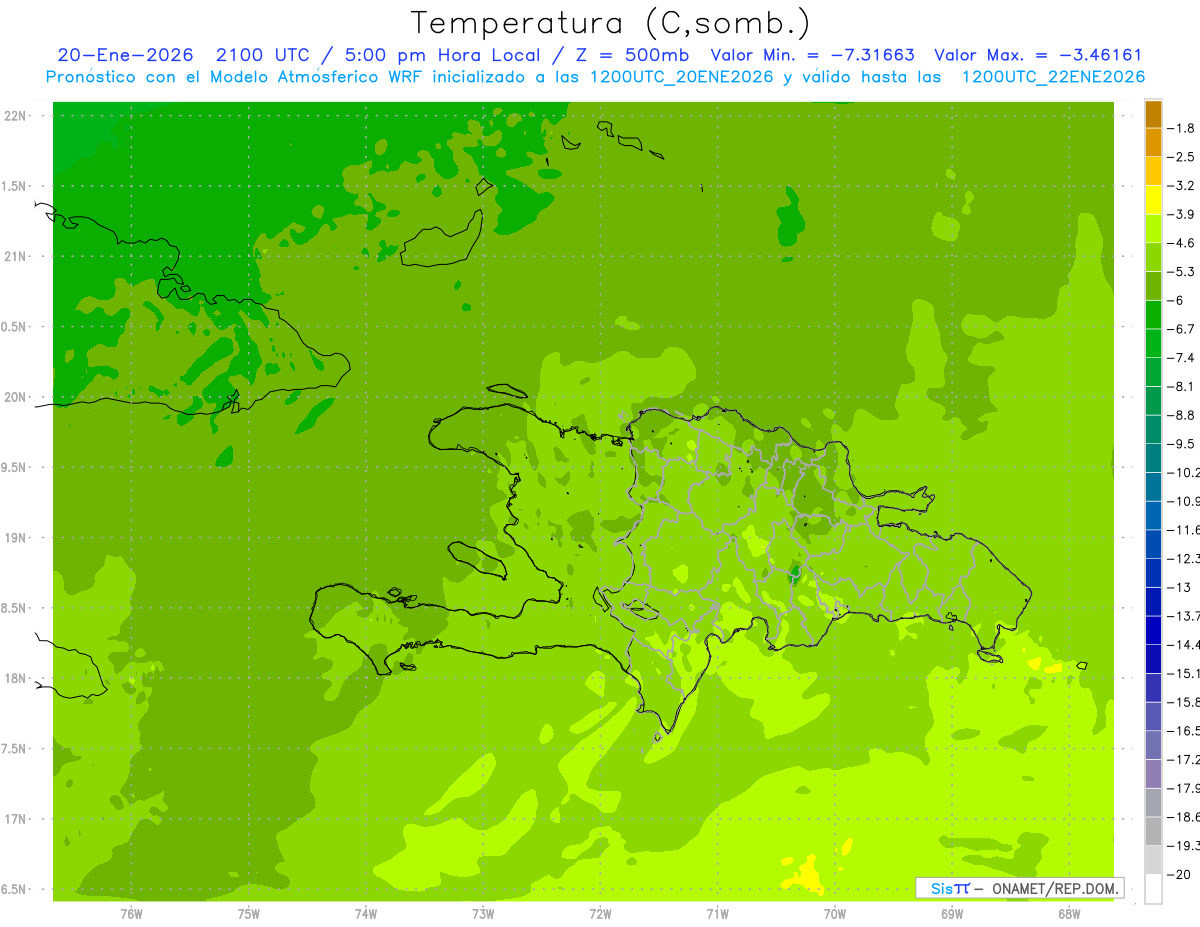Click the '68W' longitude label
1200x927 pixels.
(1069, 915)
